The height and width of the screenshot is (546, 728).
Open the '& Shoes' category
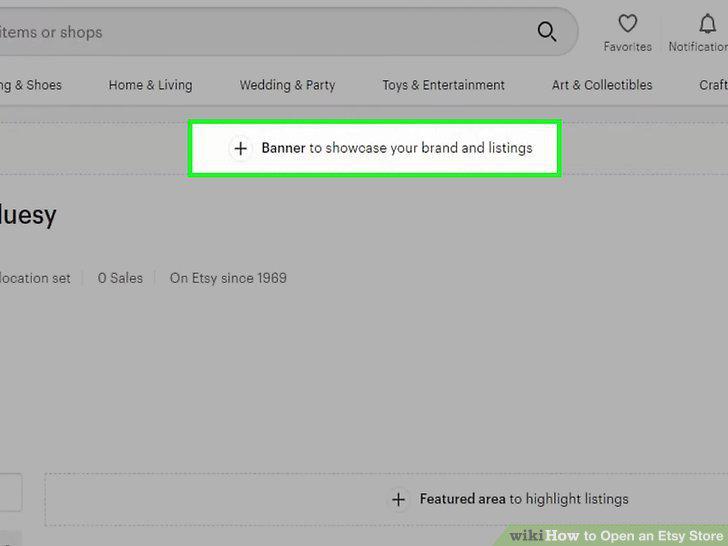(31, 85)
